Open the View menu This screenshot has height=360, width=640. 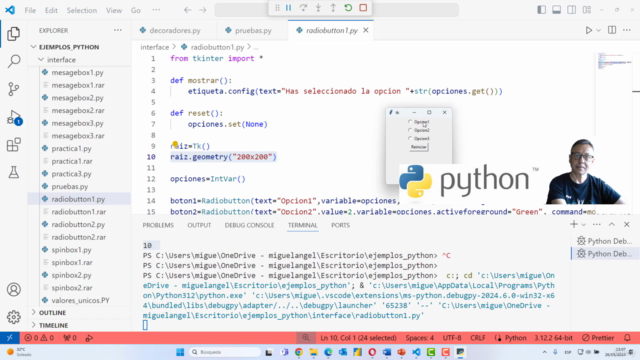[x=114, y=10]
